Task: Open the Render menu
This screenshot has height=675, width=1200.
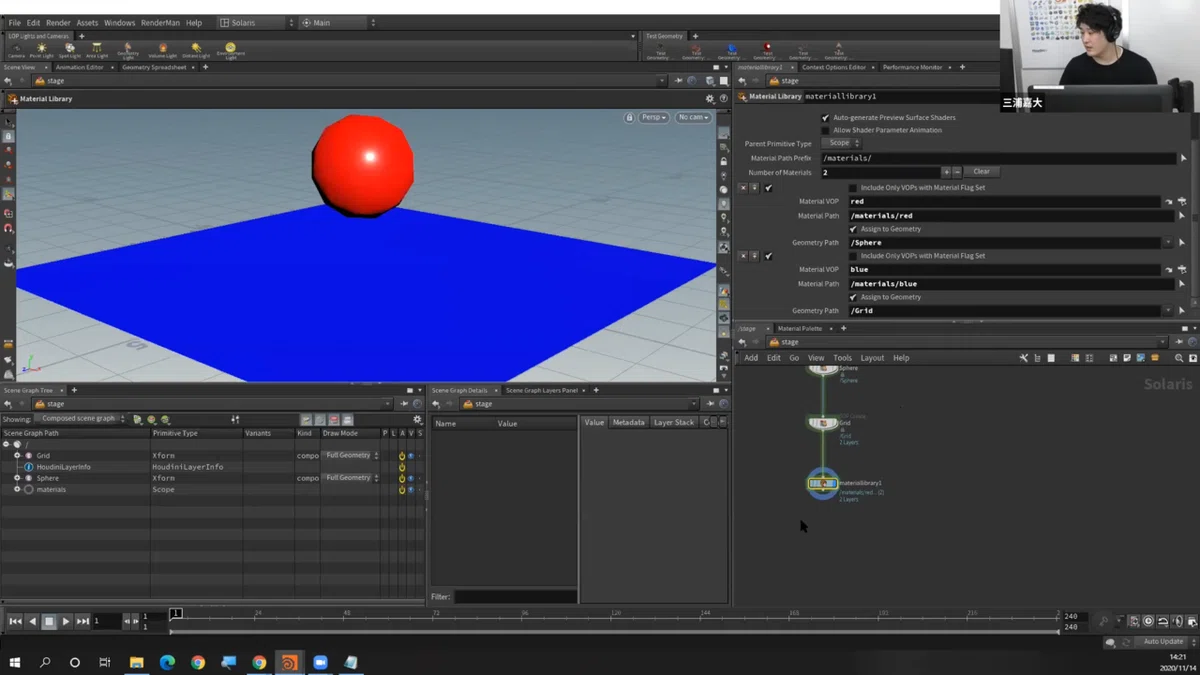Action: pyautogui.click(x=58, y=22)
